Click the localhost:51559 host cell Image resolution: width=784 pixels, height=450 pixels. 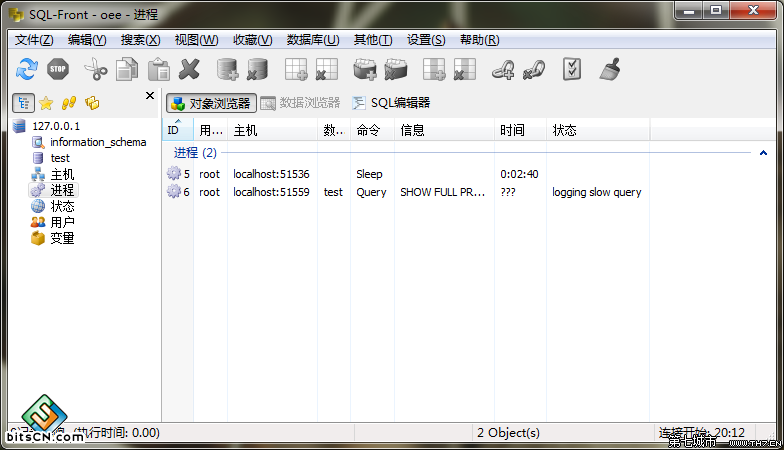271,192
